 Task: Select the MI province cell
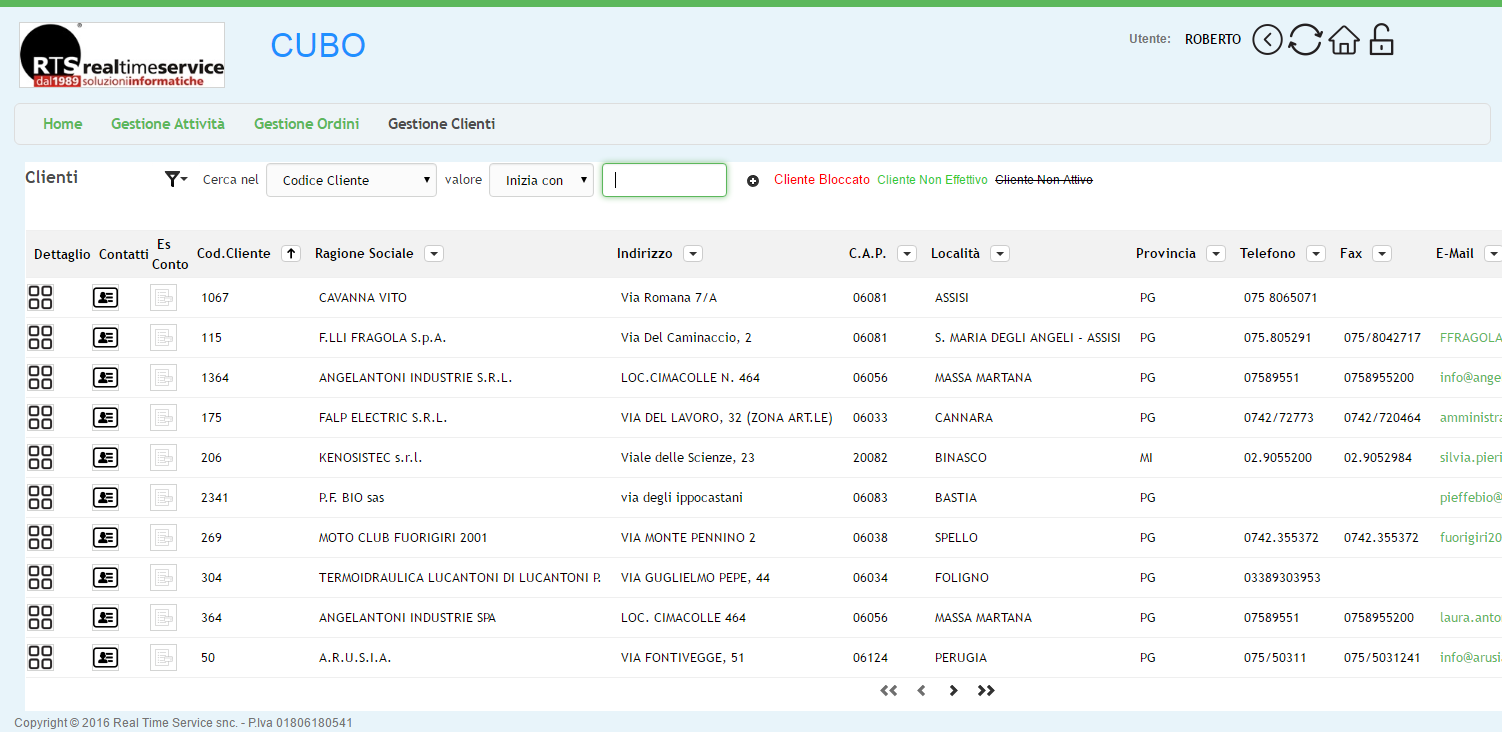(1146, 458)
